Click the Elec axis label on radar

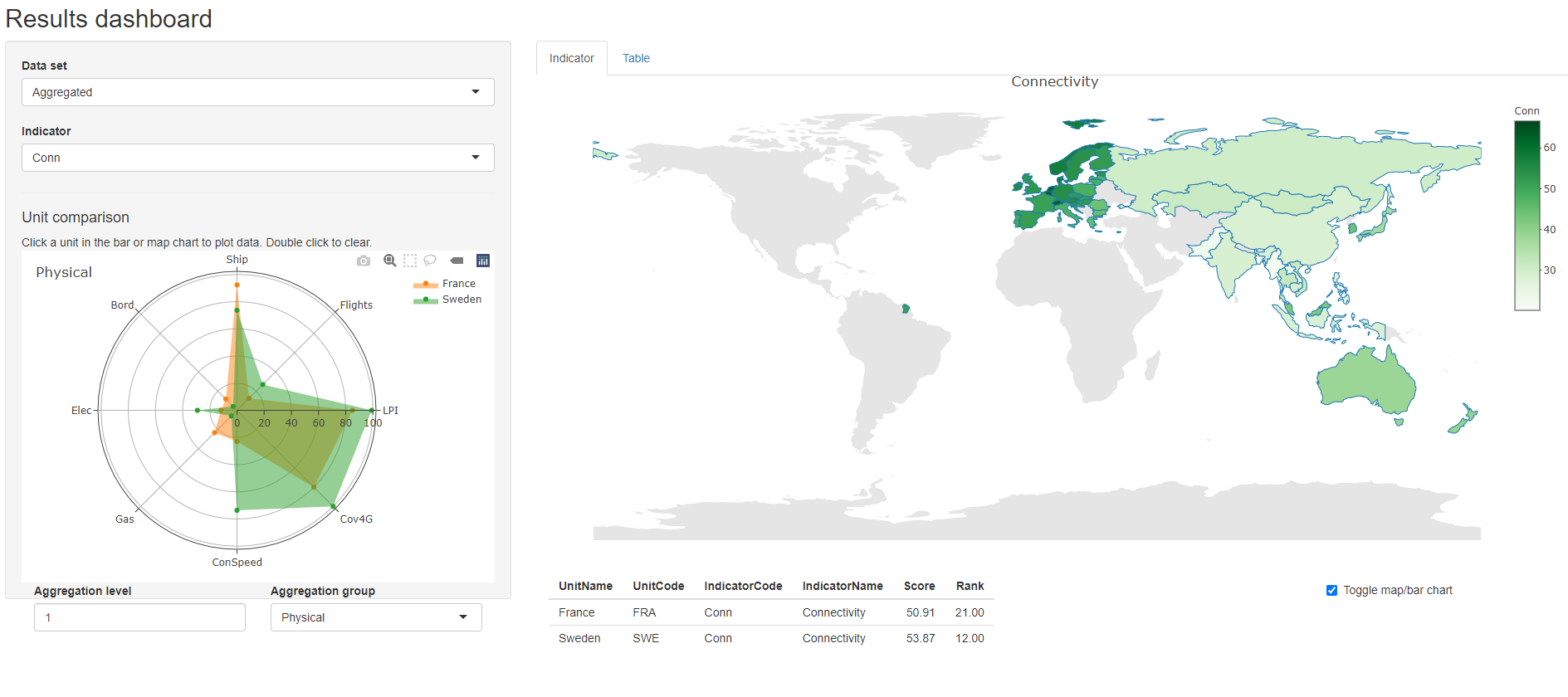81,411
